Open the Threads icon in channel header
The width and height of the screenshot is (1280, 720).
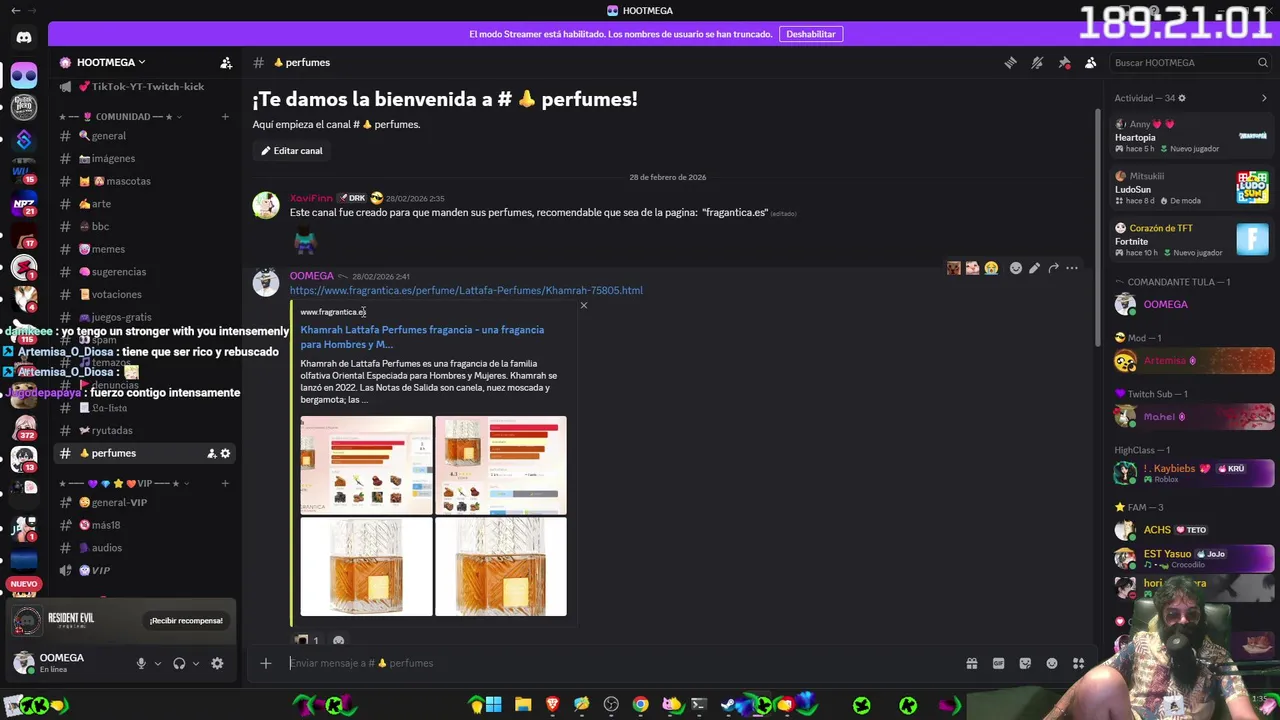coord(1010,63)
